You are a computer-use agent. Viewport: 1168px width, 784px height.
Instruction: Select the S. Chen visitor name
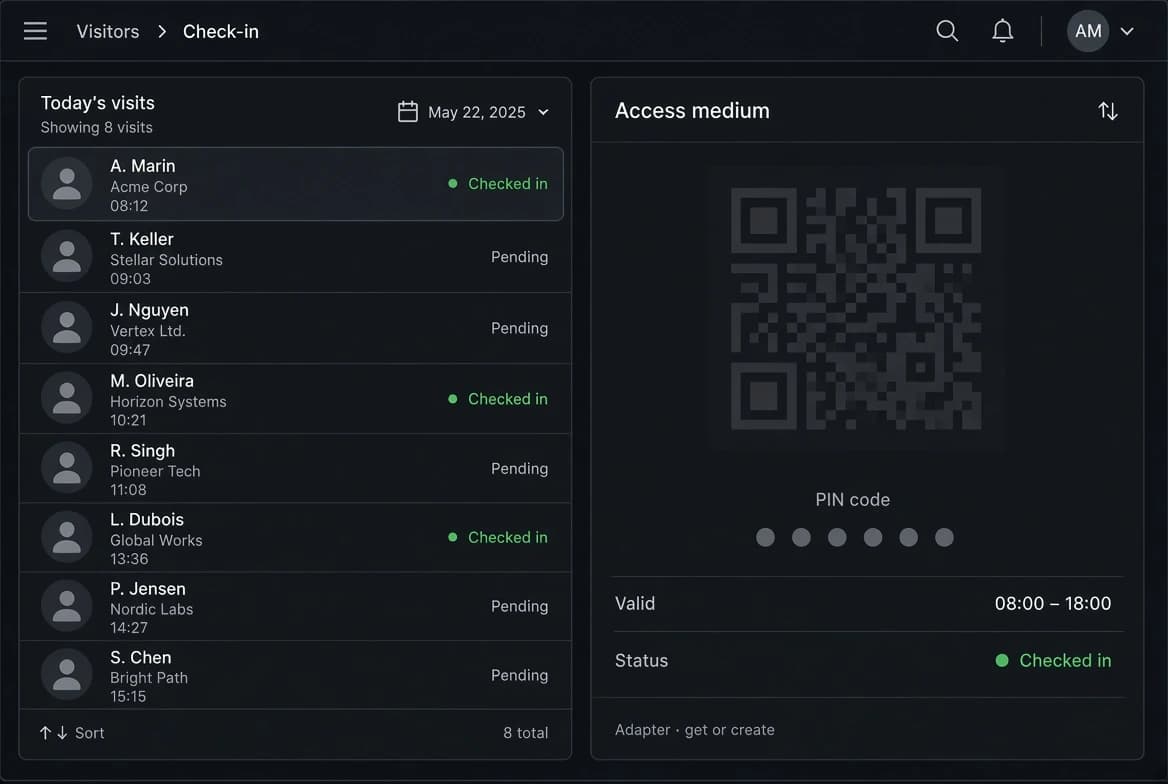[141, 657]
